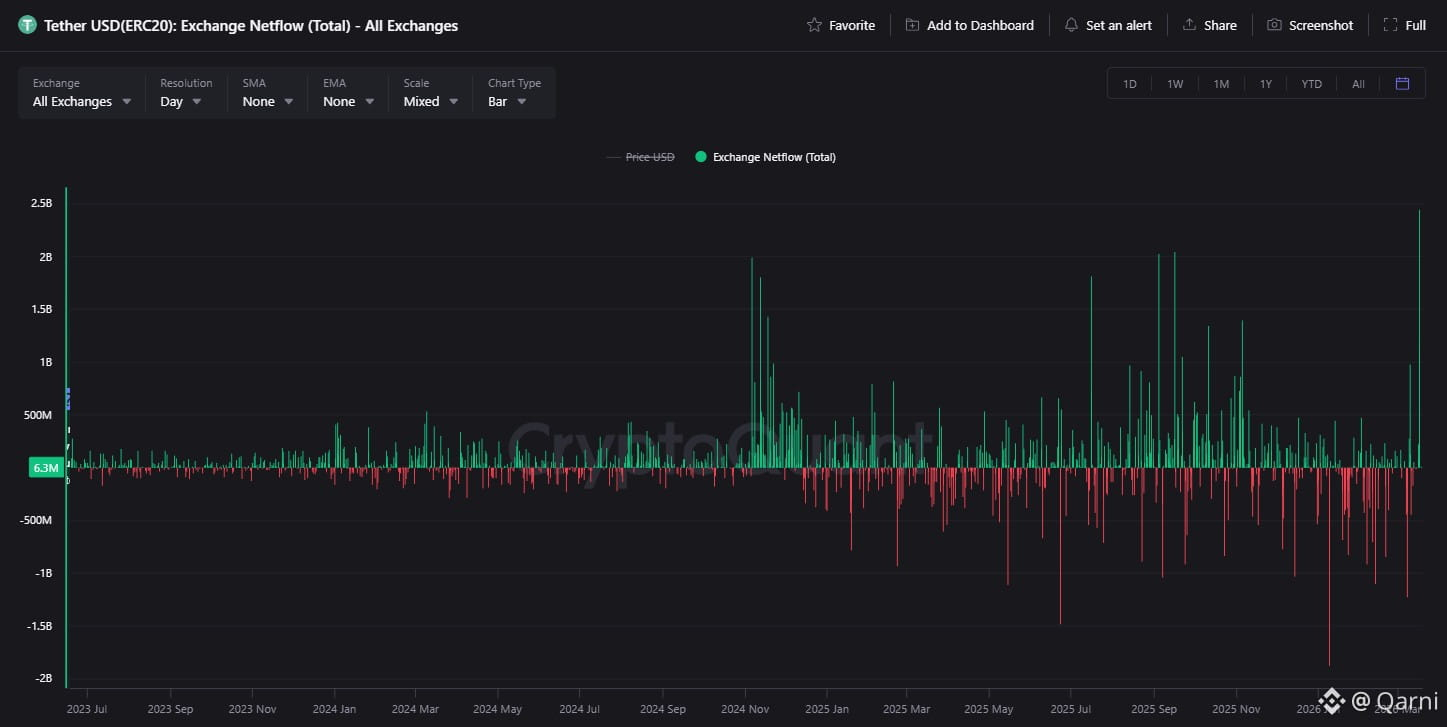This screenshot has height=727, width=1447.
Task: Take a chart Screenshot with camera icon
Action: pos(1274,25)
